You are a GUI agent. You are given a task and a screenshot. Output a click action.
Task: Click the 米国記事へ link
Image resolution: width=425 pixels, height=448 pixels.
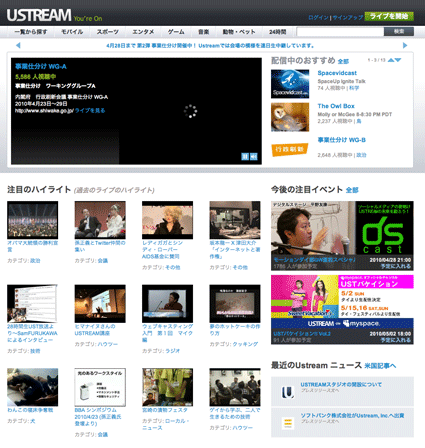380,366
